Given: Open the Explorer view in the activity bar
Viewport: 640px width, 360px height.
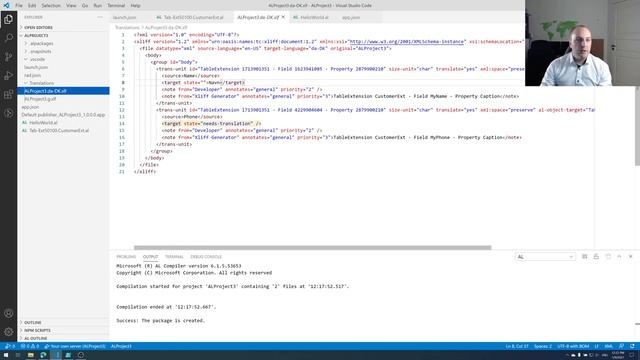Looking at the screenshot, I should pyautogui.click(x=9, y=19).
